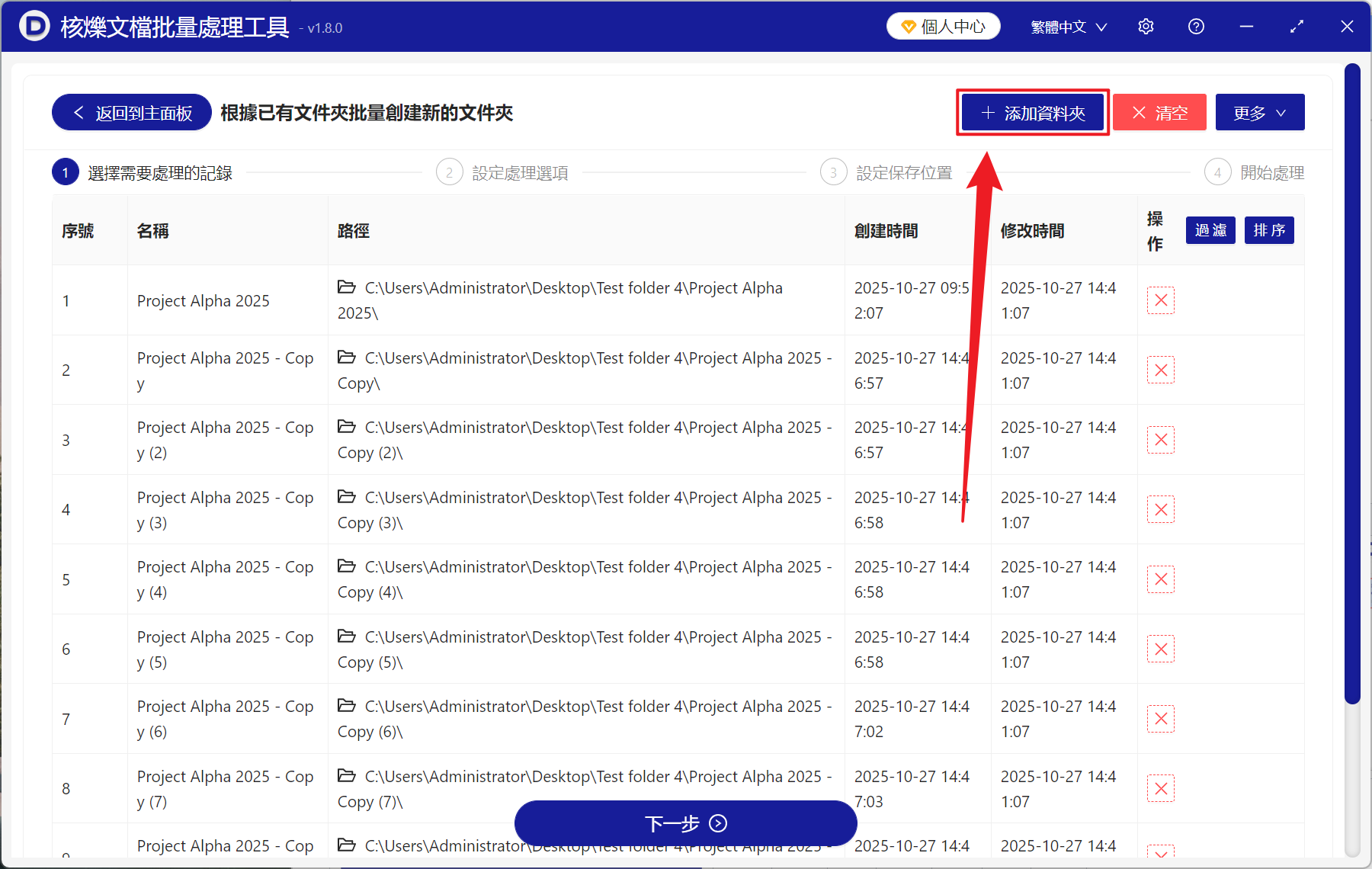Click the help question mark icon
1372x869 pixels.
(x=1196, y=26)
